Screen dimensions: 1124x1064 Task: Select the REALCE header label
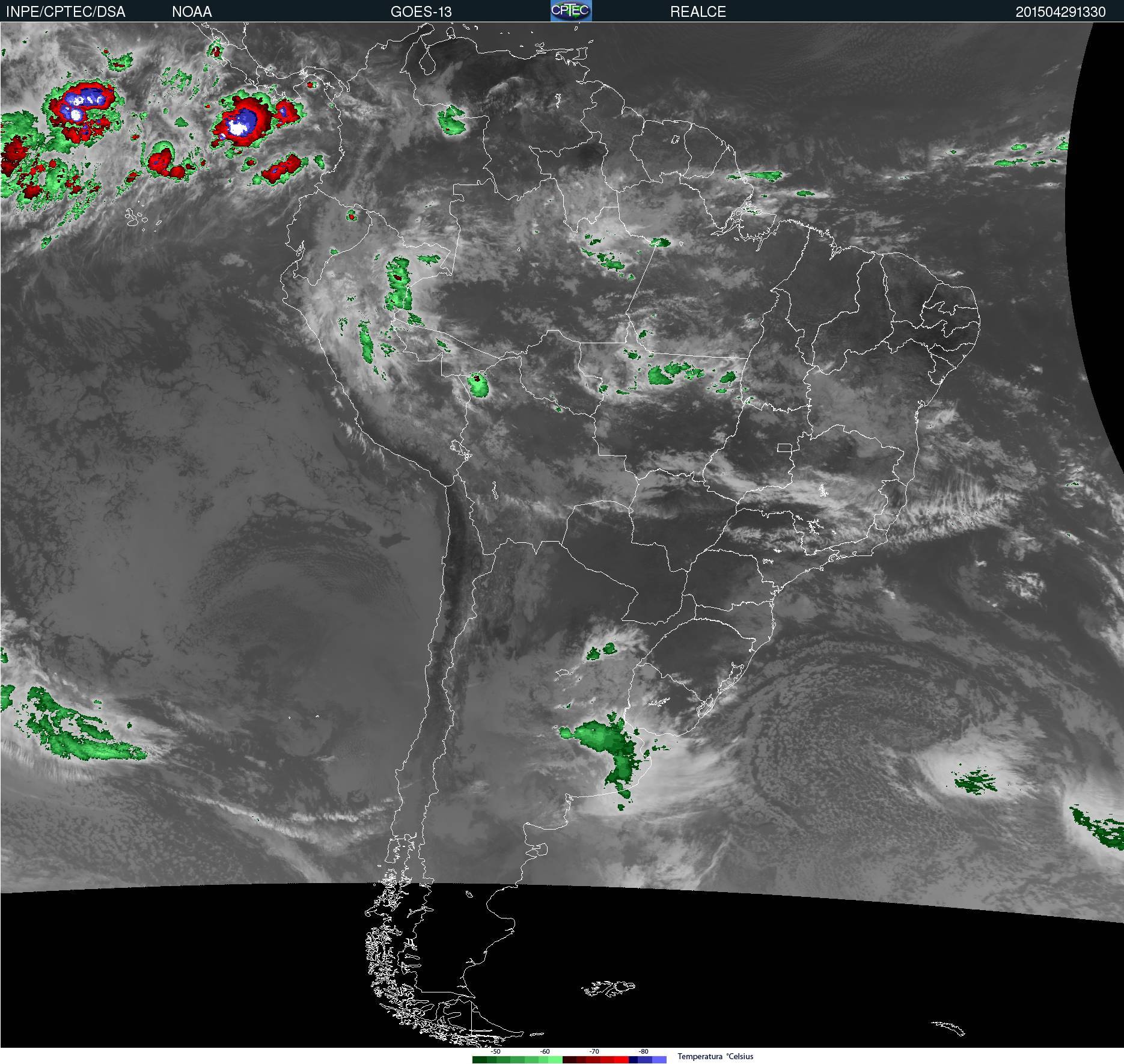tap(698, 11)
